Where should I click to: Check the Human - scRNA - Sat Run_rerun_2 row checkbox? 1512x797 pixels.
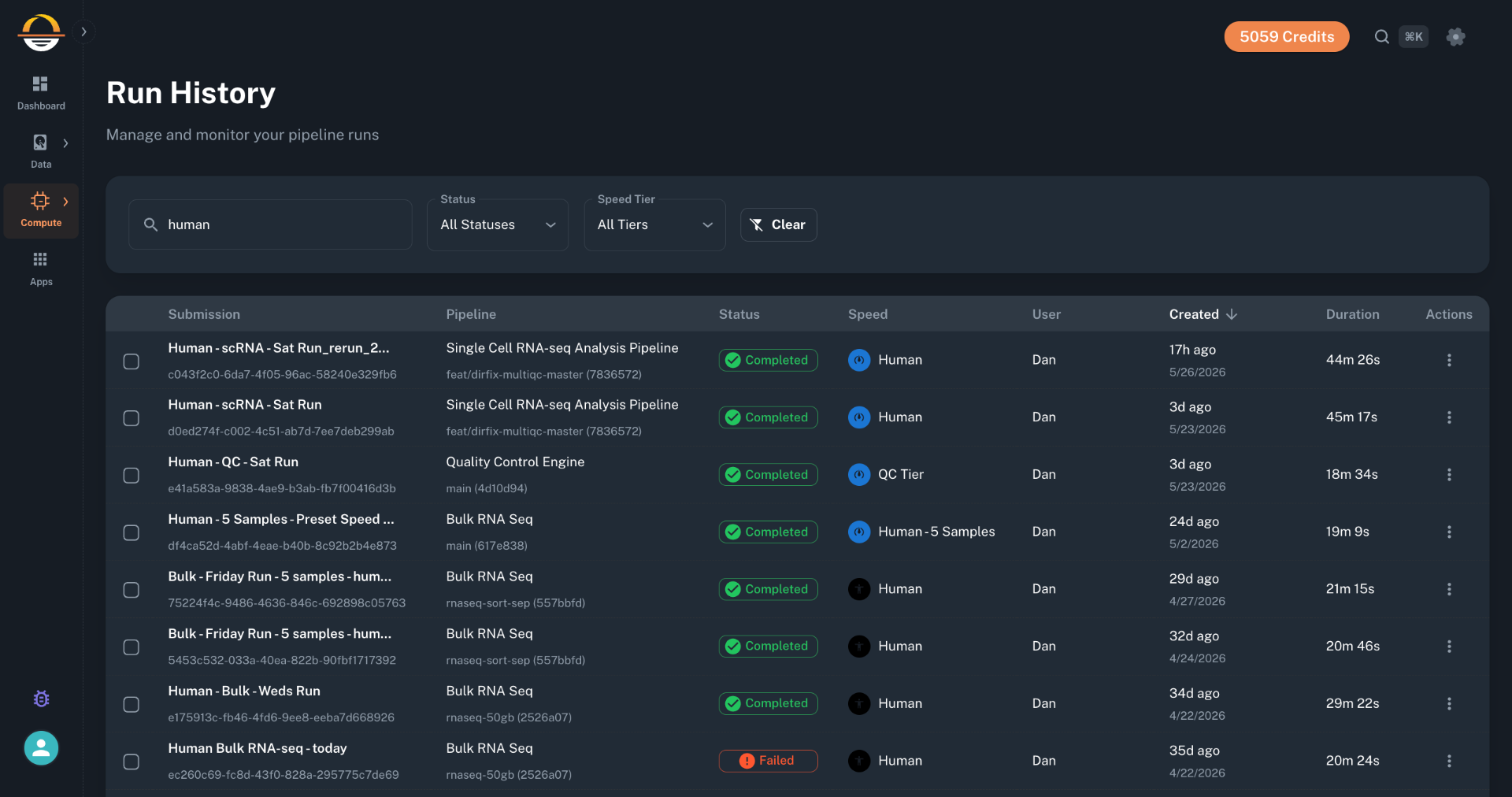132,361
